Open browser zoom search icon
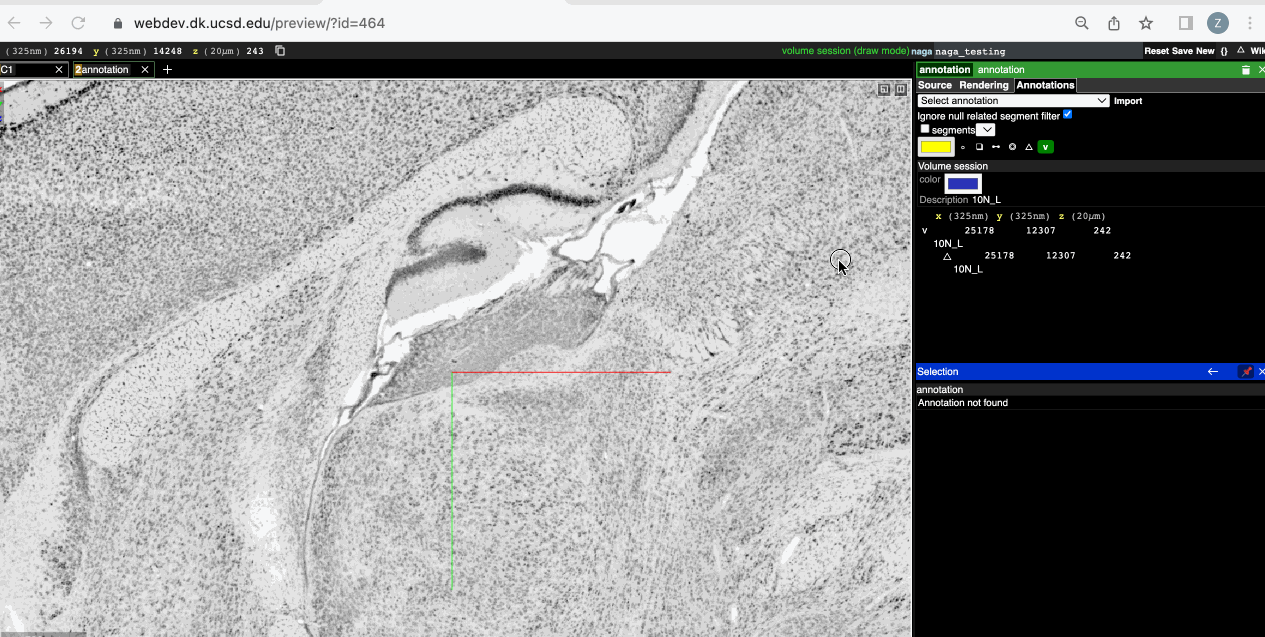This screenshot has width=1265, height=637. (1082, 23)
